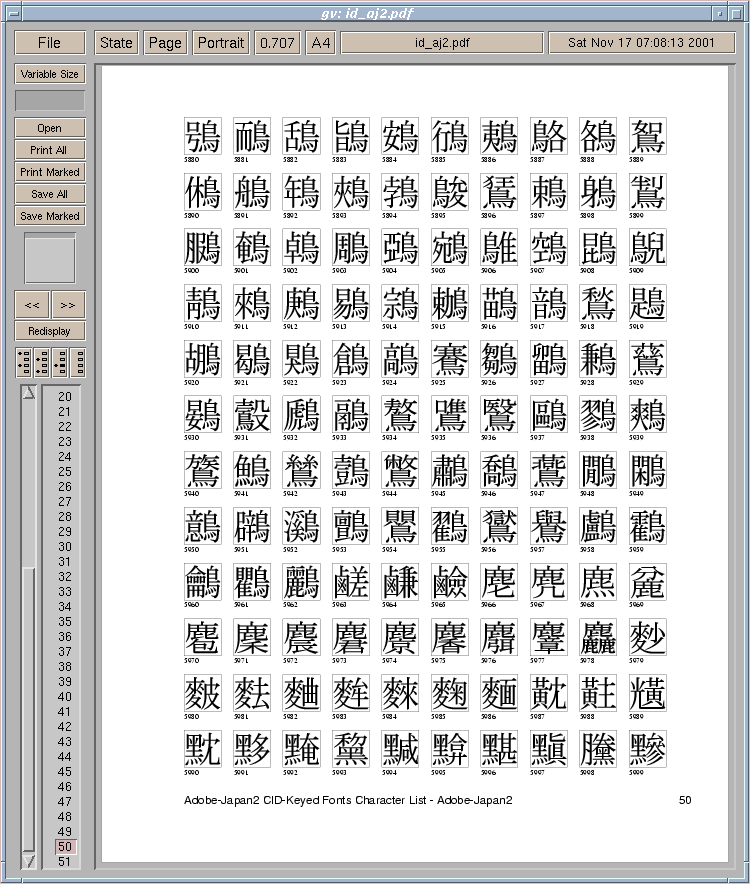Click the even pages mark icon
750x884 pixels.
coord(41,362)
